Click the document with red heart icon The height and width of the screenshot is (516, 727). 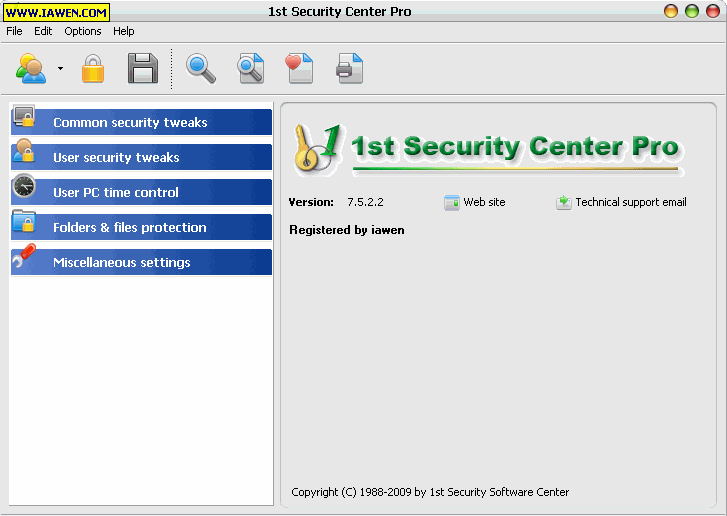pyautogui.click(x=299, y=69)
